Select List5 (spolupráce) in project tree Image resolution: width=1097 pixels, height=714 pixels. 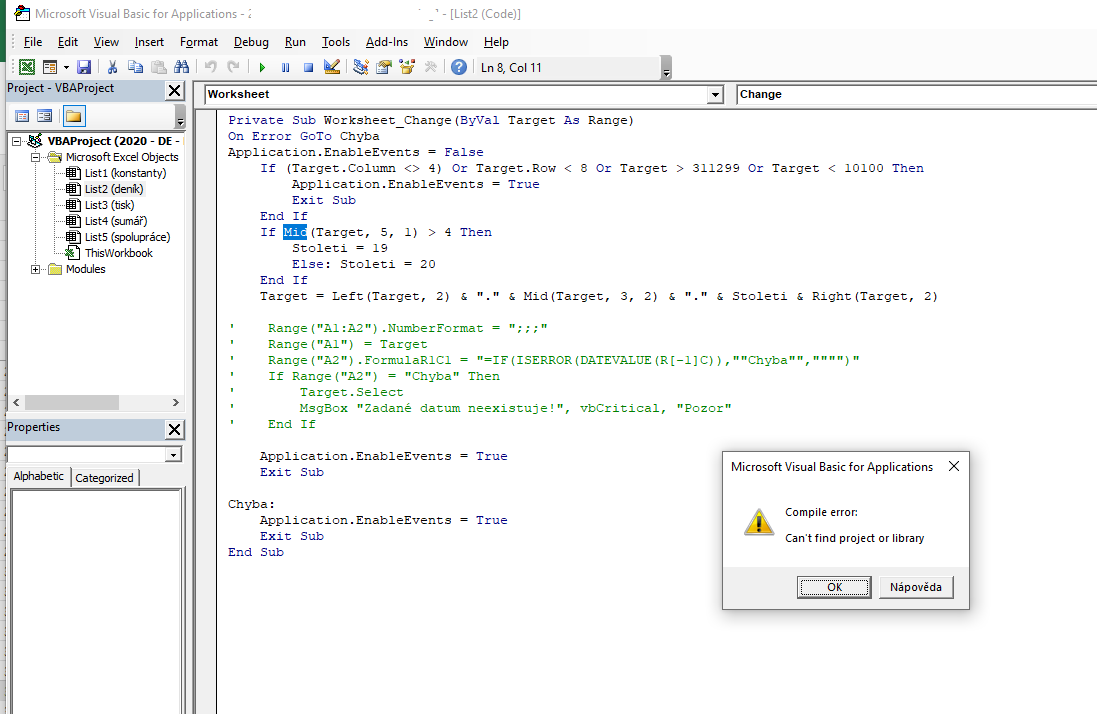pyautogui.click(x=127, y=237)
